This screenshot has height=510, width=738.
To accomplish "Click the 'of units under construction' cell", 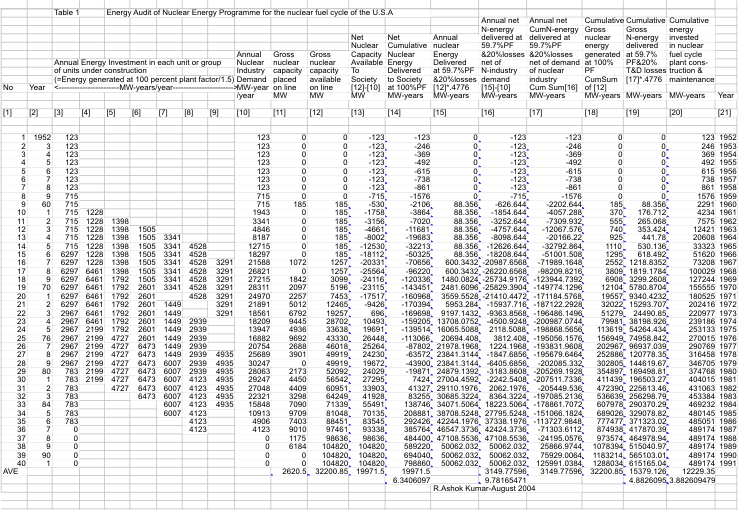I will pyautogui.click(x=100, y=71).
